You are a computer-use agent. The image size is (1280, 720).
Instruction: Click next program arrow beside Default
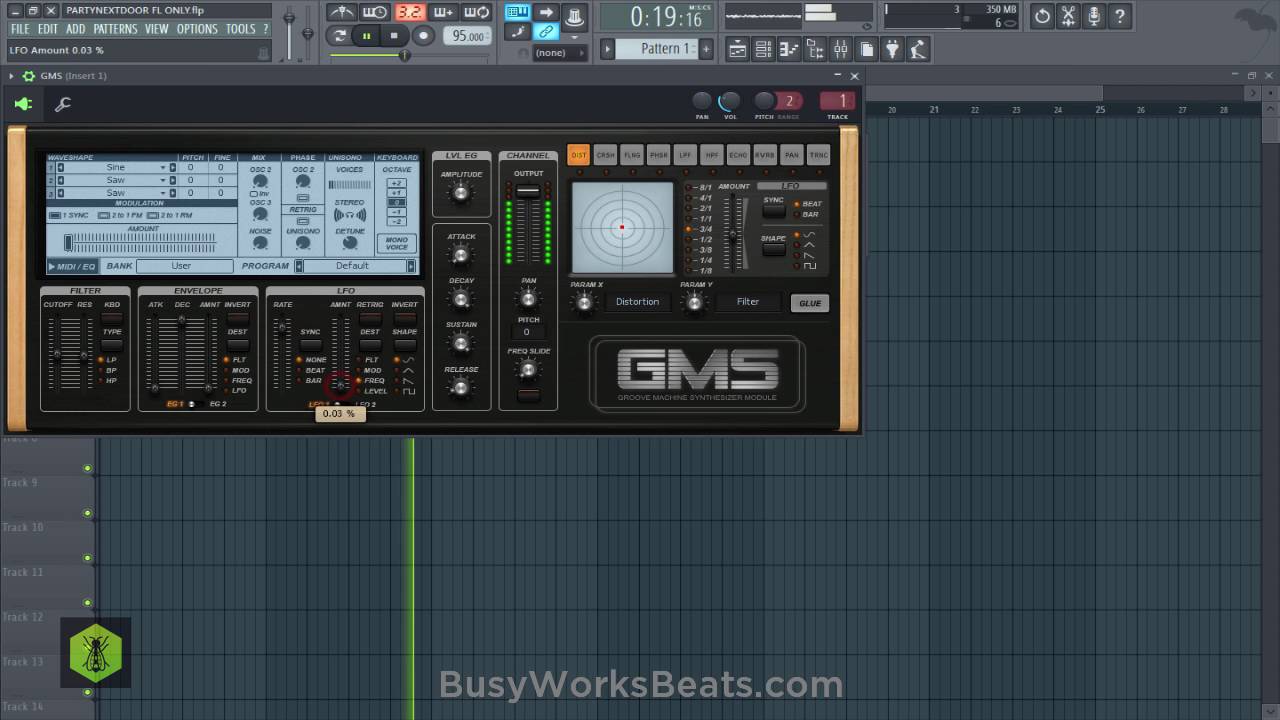click(x=410, y=266)
